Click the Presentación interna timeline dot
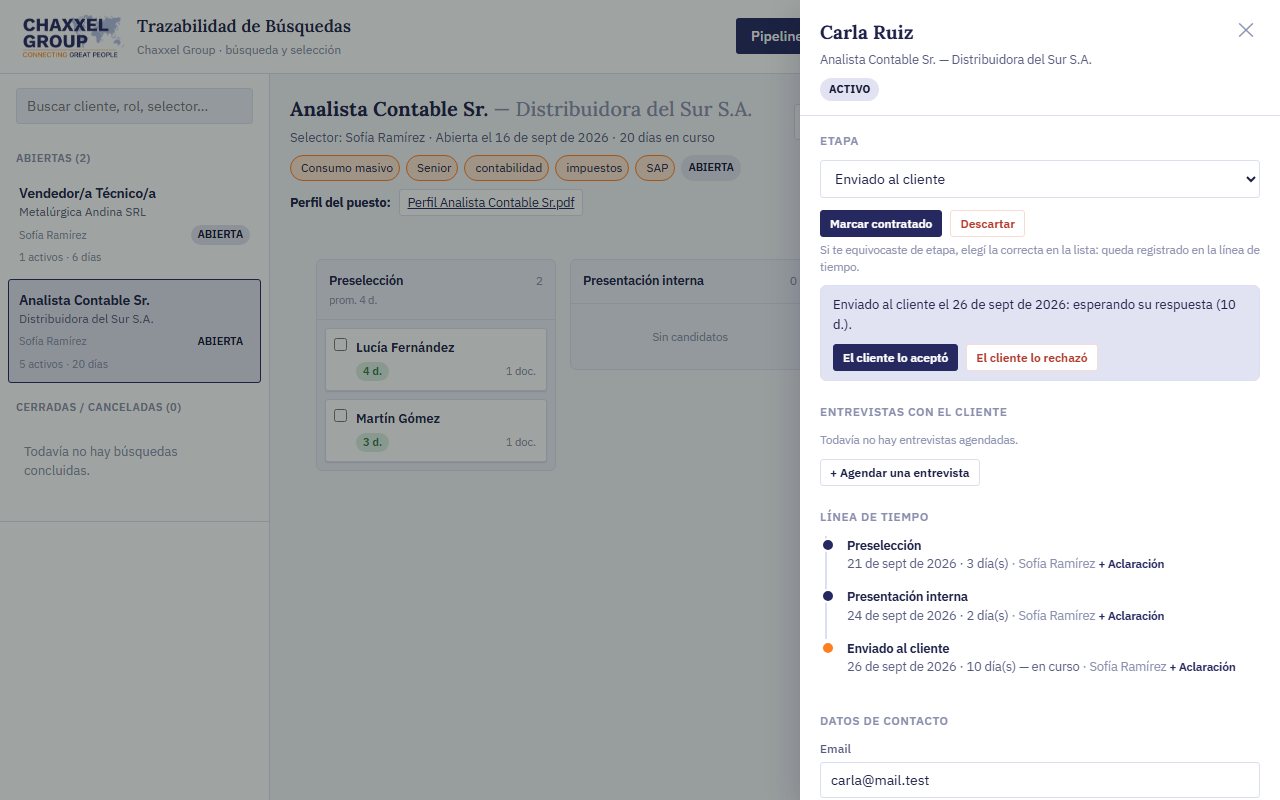The image size is (1280, 800). (827, 596)
